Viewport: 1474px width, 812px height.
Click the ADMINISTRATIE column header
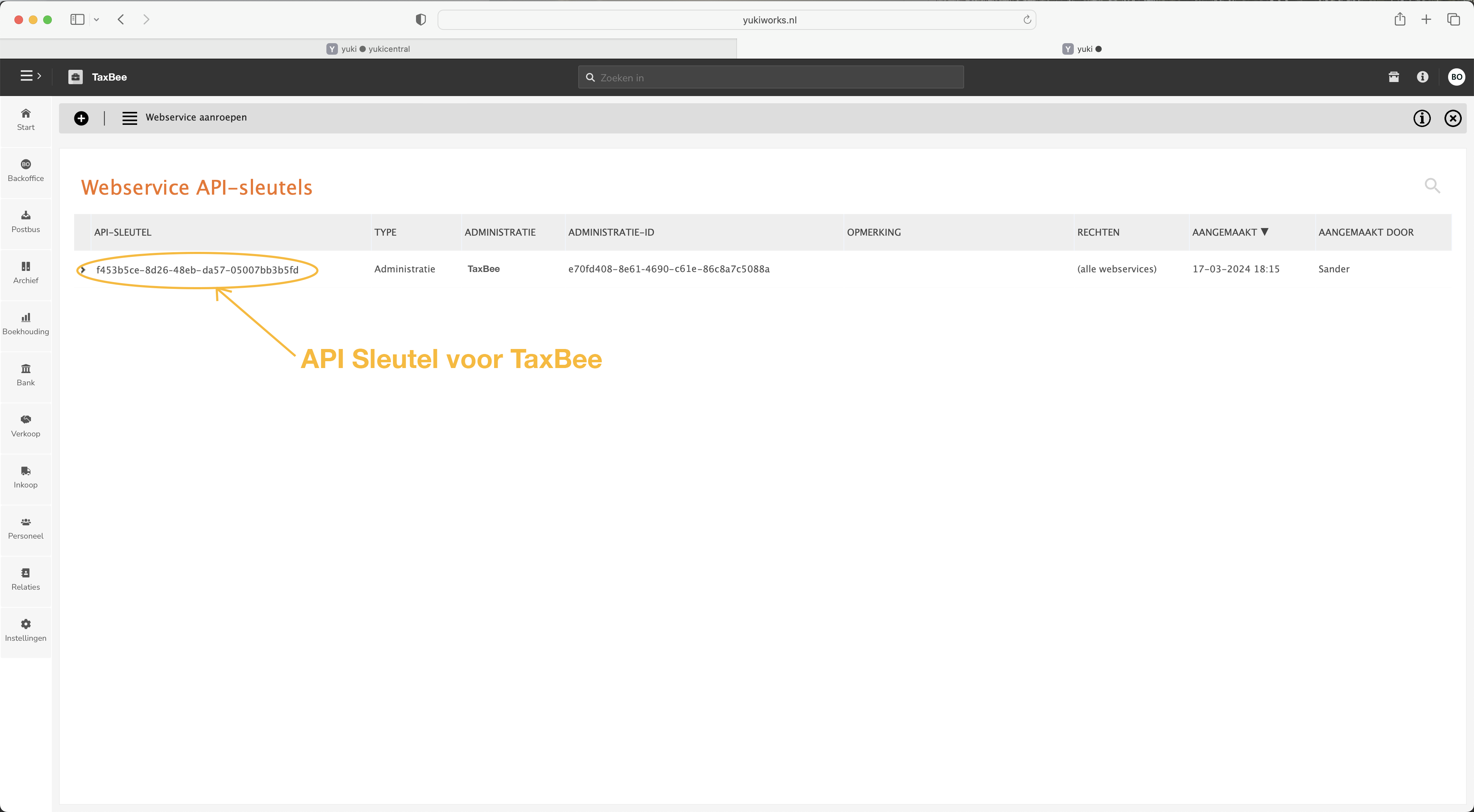tap(500, 232)
